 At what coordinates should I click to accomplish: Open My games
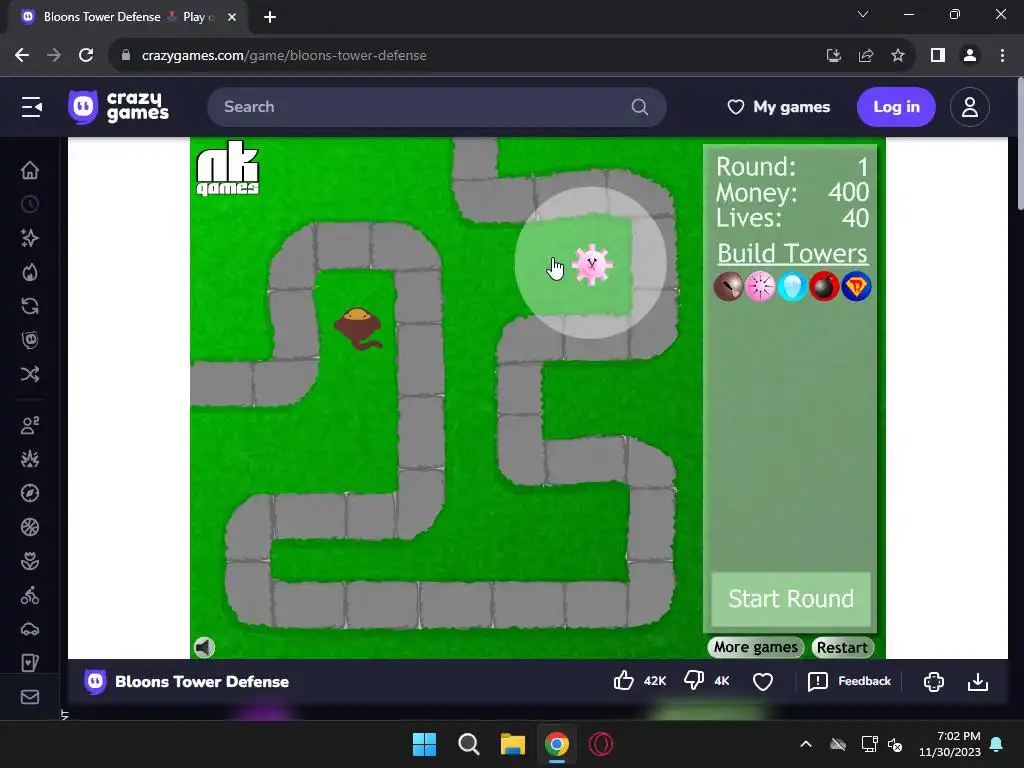(778, 106)
